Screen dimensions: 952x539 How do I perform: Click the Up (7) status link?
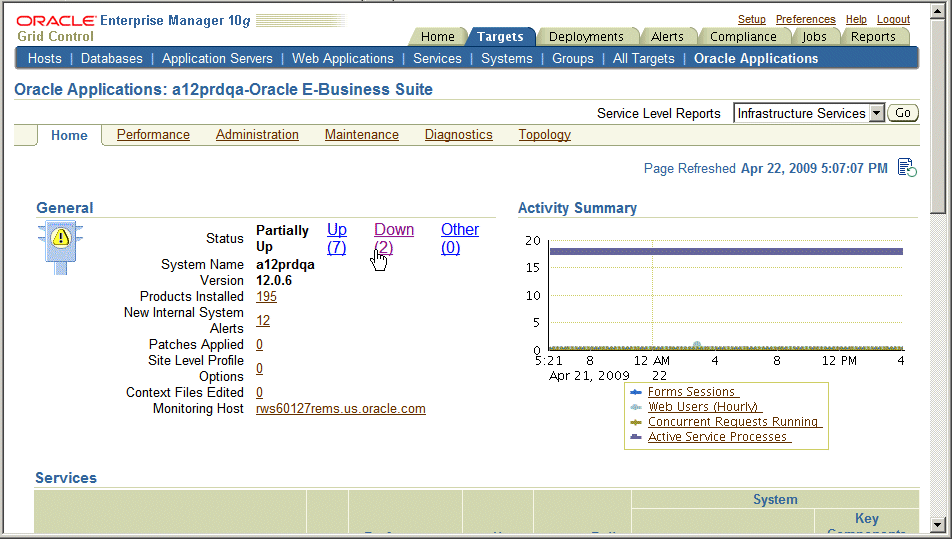pyautogui.click(x=337, y=239)
